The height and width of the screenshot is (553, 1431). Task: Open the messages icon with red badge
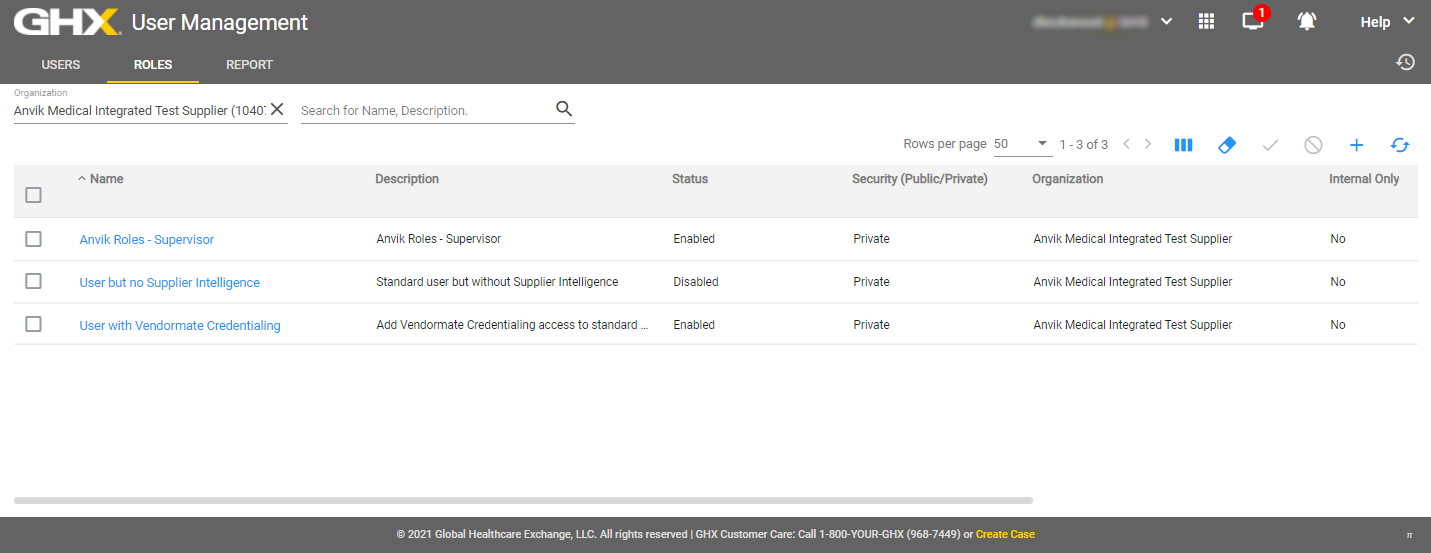coord(1252,21)
